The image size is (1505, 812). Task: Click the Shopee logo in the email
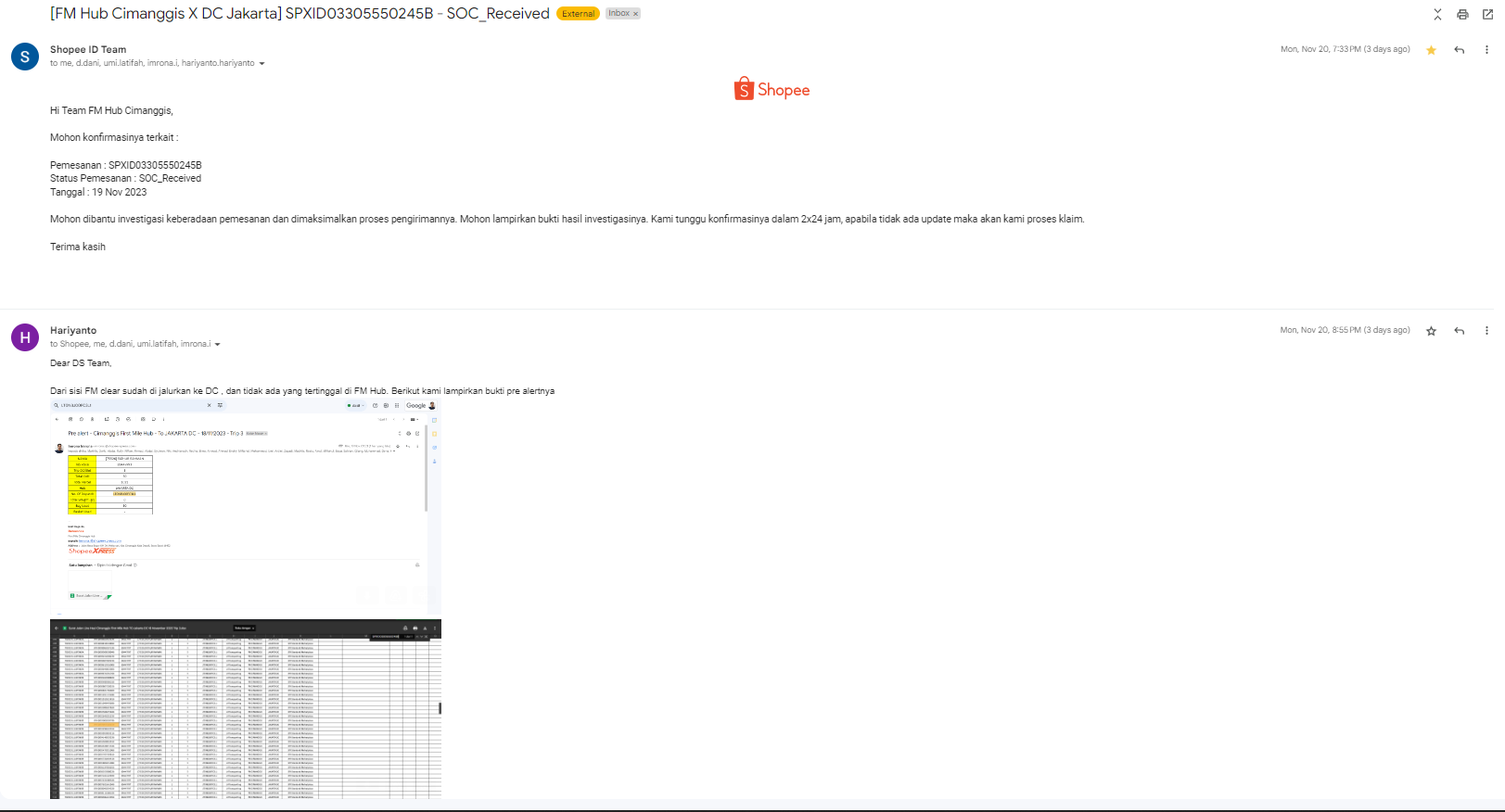pos(772,89)
